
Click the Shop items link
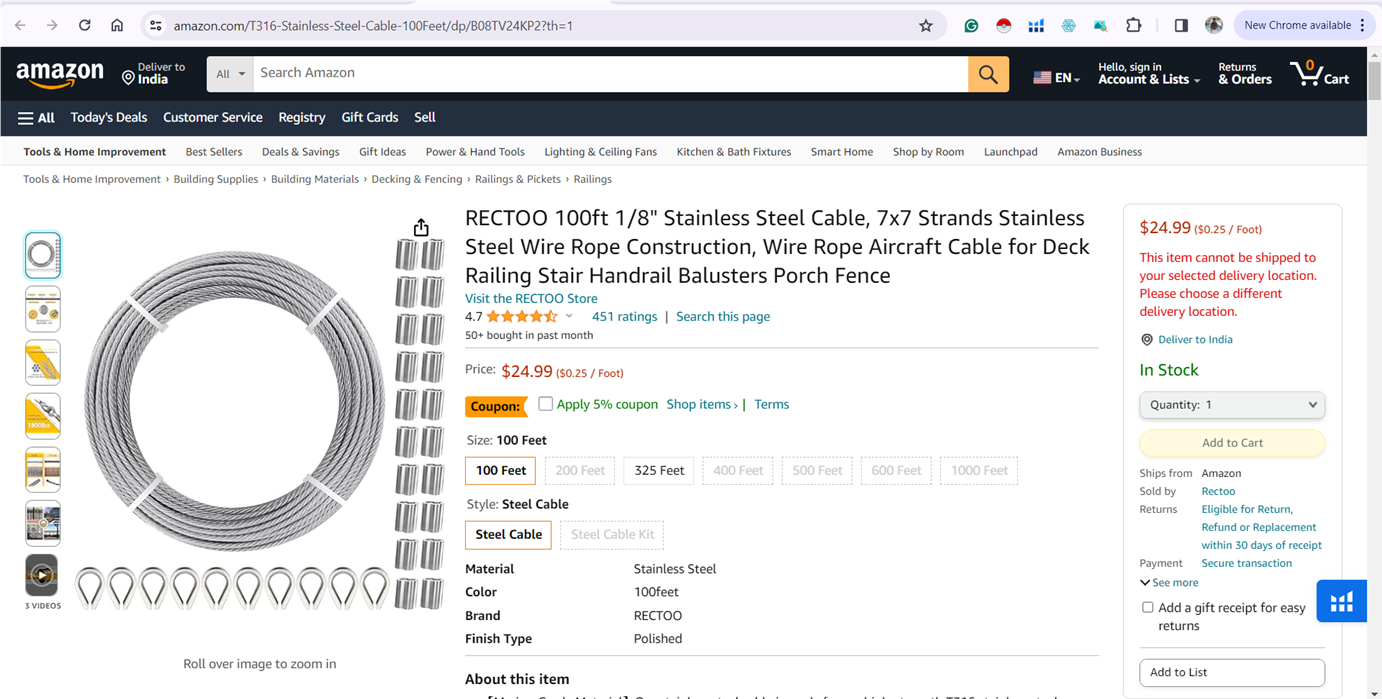[702, 405]
